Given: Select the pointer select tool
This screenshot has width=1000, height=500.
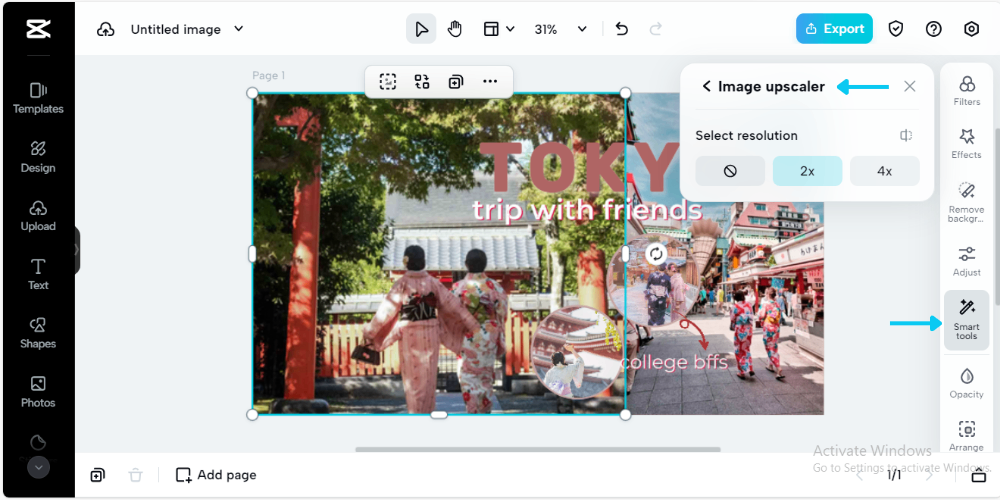Looking at the screenshot, I should tap(421, 29).
